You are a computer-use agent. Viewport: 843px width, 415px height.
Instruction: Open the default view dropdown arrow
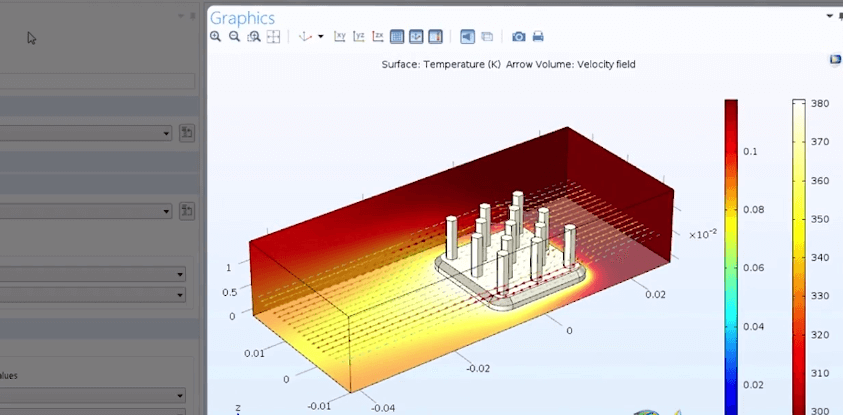[x=320, y=37]
